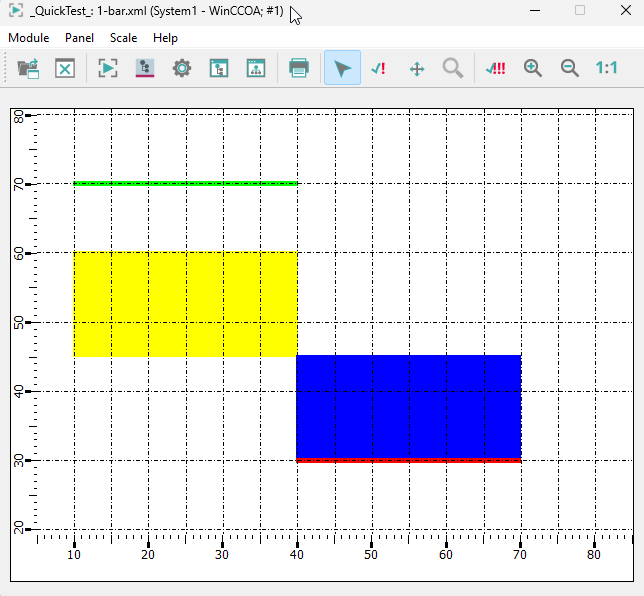The width and height of the screenshot is (644, 596).
Task: Click the single exclamation checkmark icon
Action: click(378, 68)
